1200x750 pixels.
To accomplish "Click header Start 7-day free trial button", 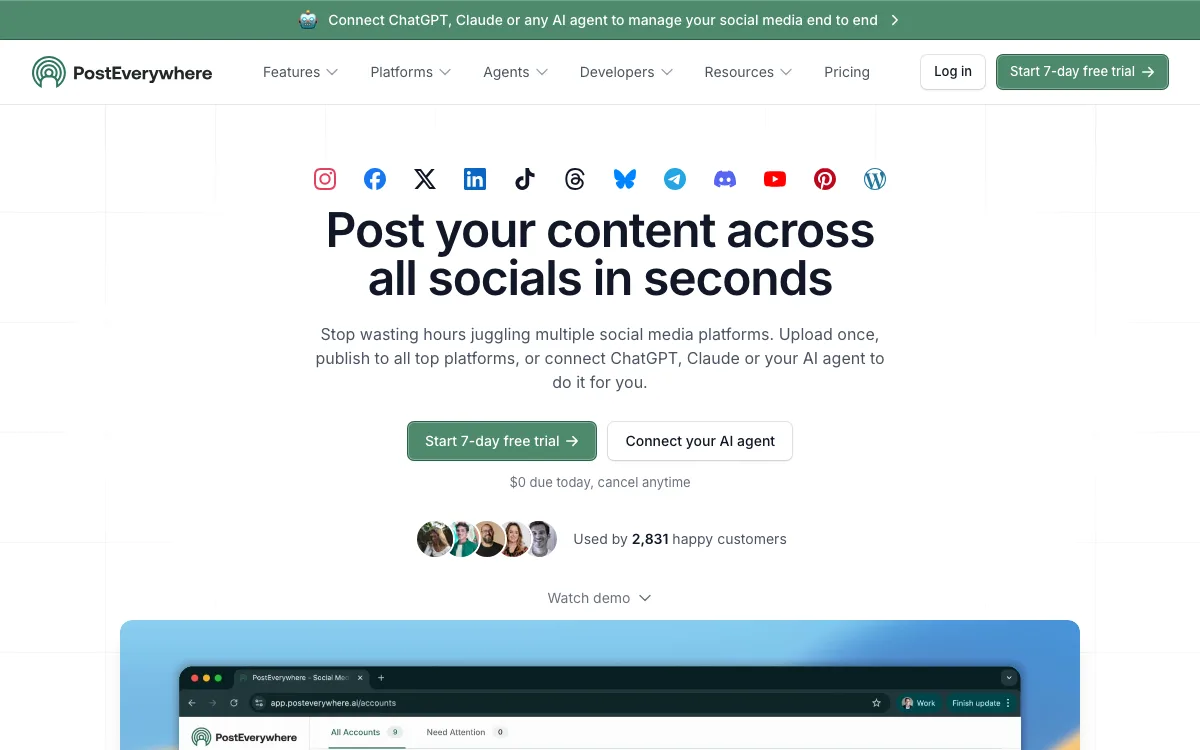I will point(1082,72).
